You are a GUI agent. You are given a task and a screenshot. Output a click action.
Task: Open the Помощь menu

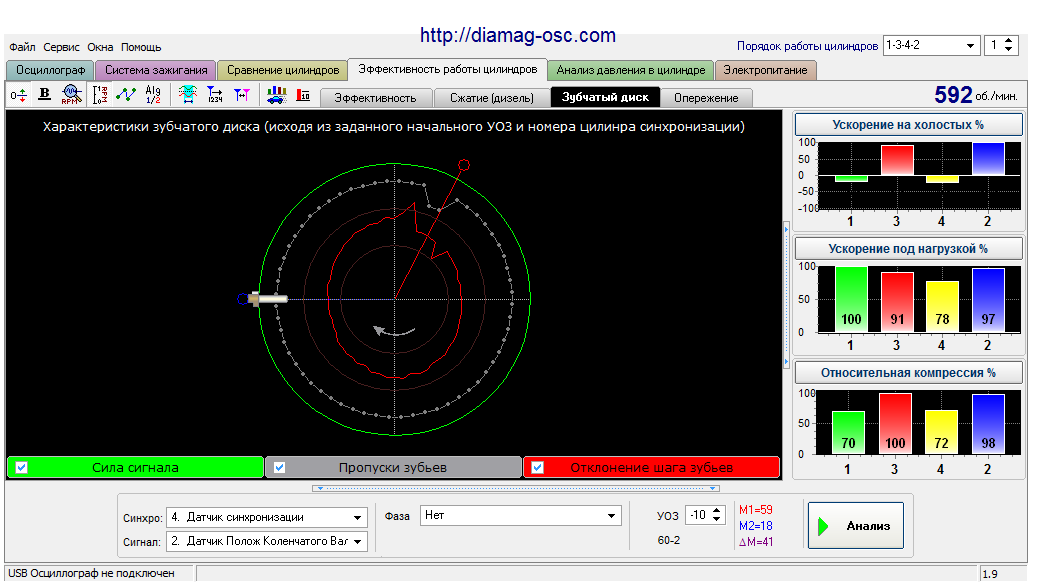tap(141, 47)
